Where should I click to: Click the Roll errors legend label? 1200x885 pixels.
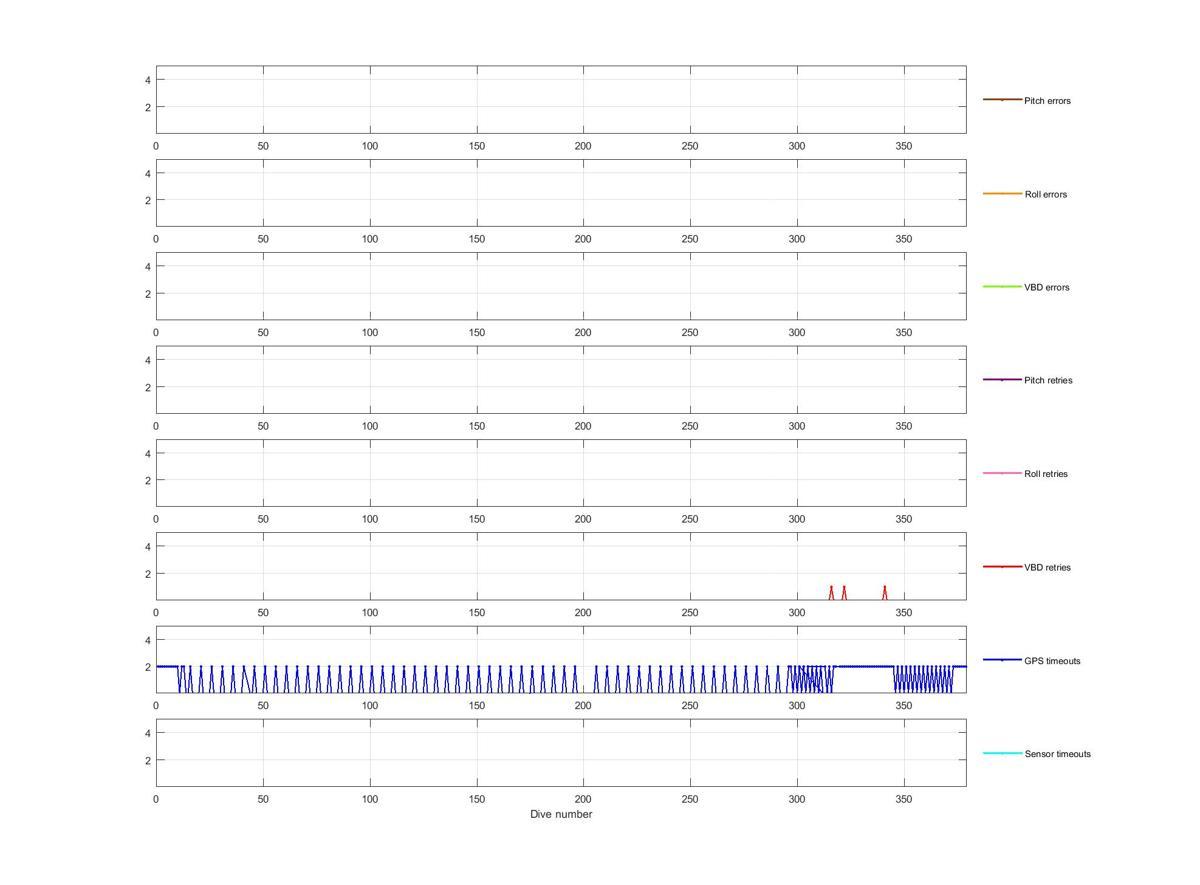click(1046, 194)
